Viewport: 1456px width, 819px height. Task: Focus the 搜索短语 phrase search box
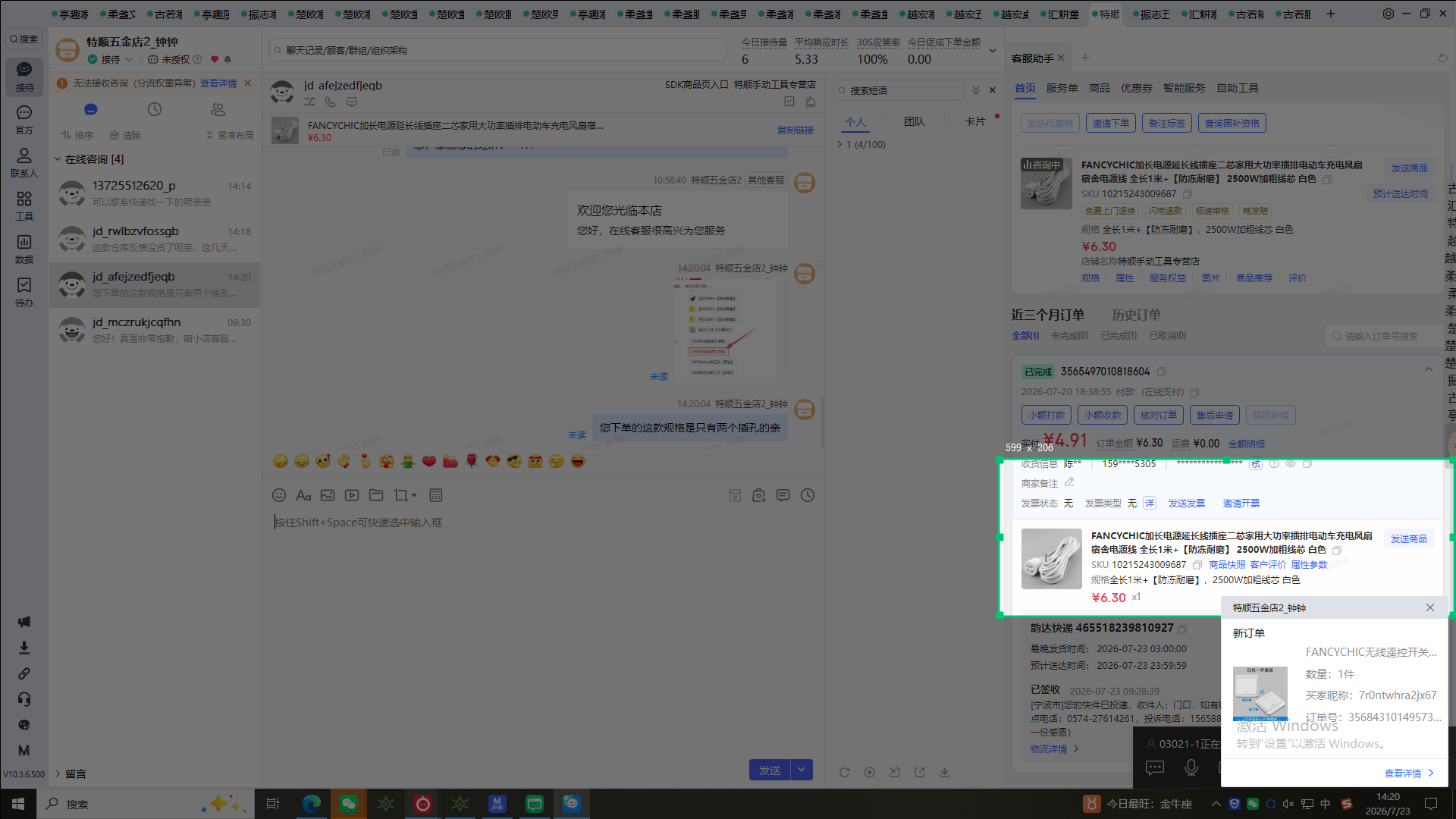pyautogui.click(x=899, y=90)
